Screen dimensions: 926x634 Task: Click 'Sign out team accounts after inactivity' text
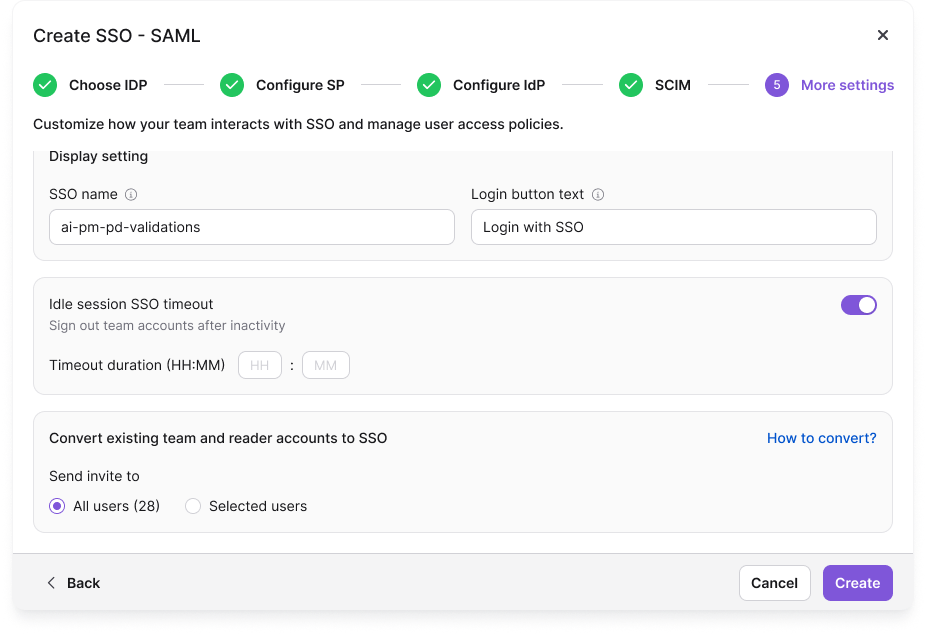click(x=167, y=326)
